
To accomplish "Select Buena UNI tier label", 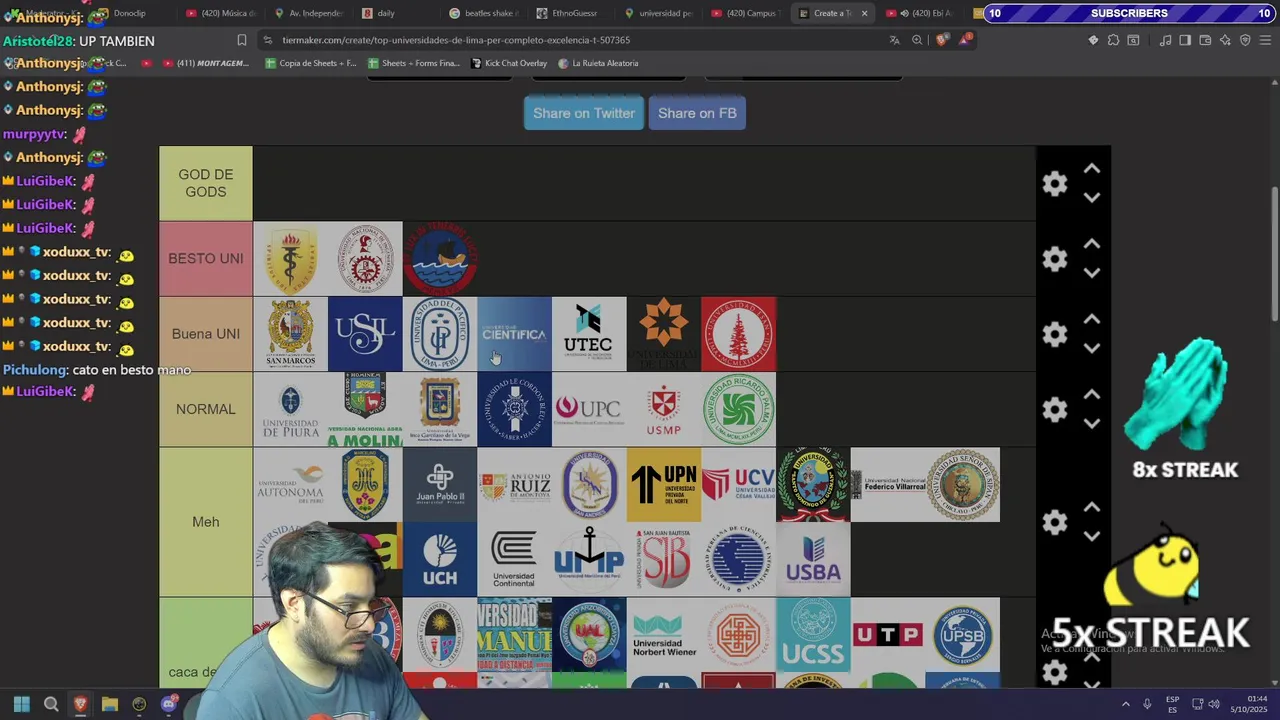I will click(x=206, y=334).
